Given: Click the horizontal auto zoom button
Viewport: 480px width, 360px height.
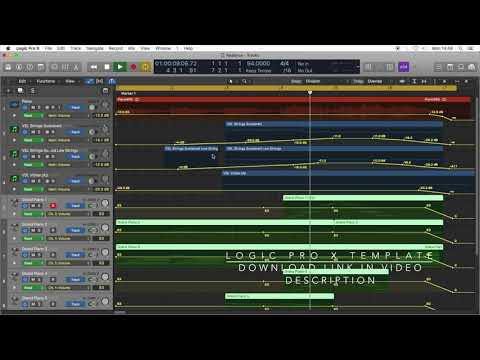Looking at the screenshot, I should 424,81.
